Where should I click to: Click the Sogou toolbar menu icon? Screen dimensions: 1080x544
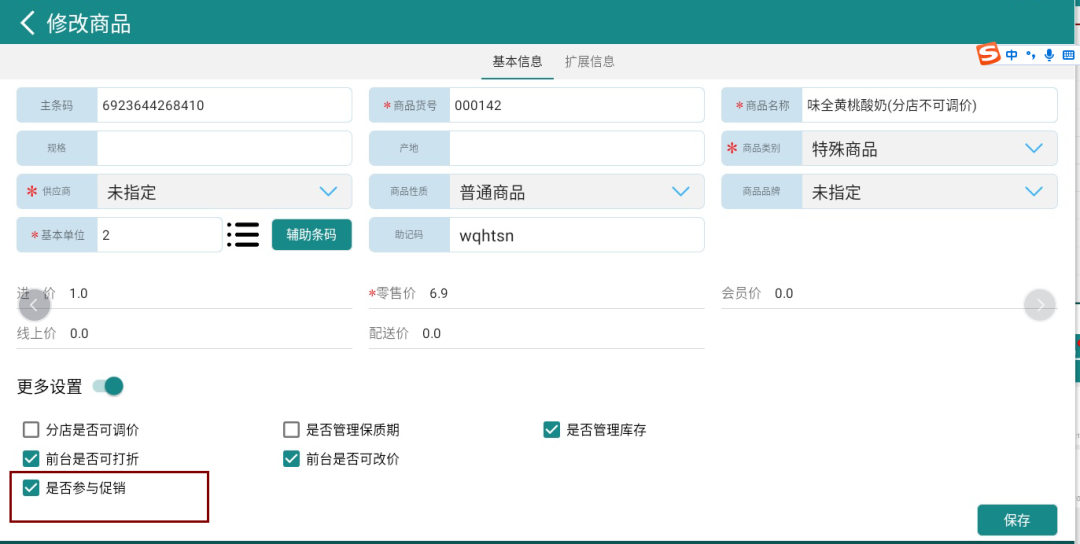1068,55
